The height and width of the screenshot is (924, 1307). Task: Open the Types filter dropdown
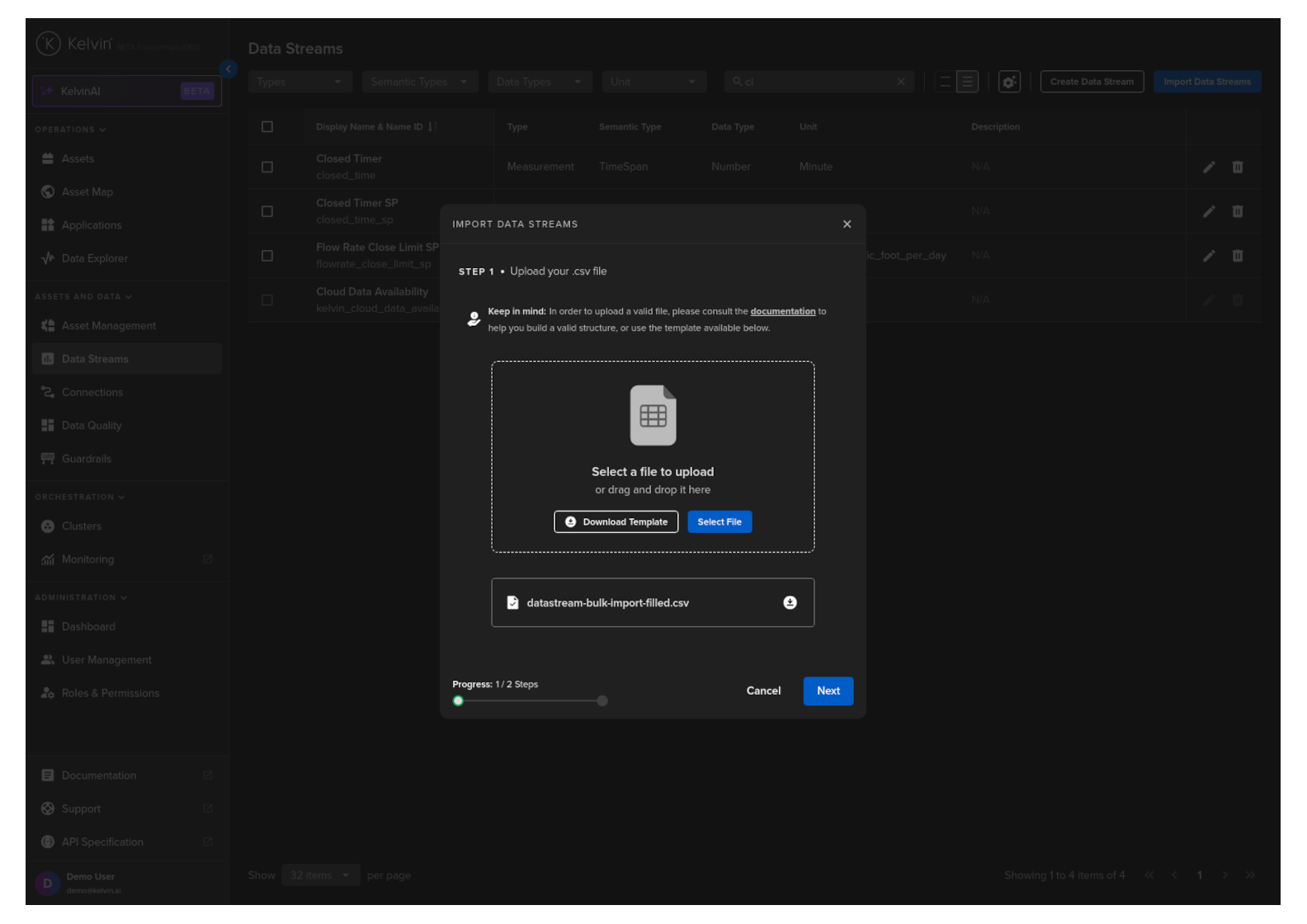pos(300,82)
